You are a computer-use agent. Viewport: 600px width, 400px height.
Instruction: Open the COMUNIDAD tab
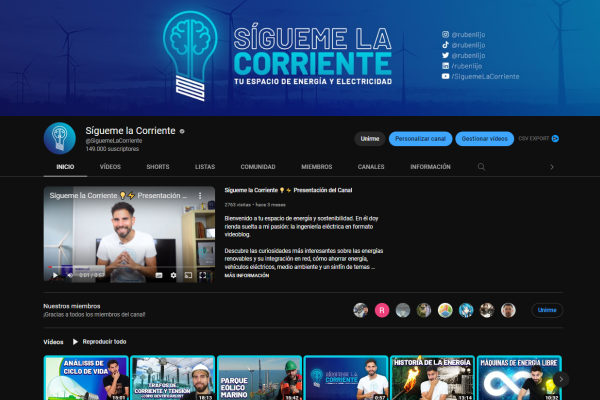click(258, 167)
